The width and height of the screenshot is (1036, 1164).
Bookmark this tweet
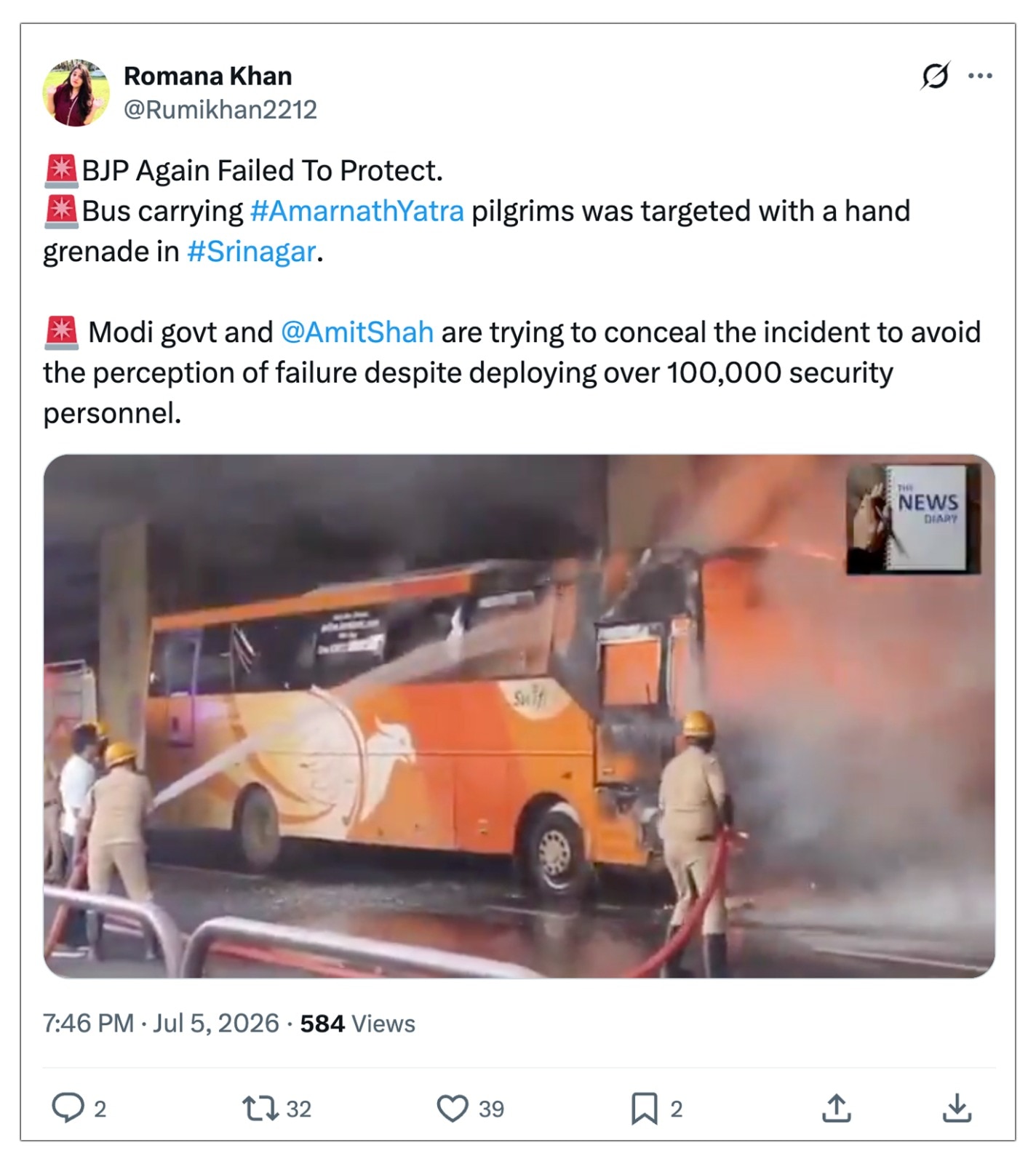[644, 1108]
